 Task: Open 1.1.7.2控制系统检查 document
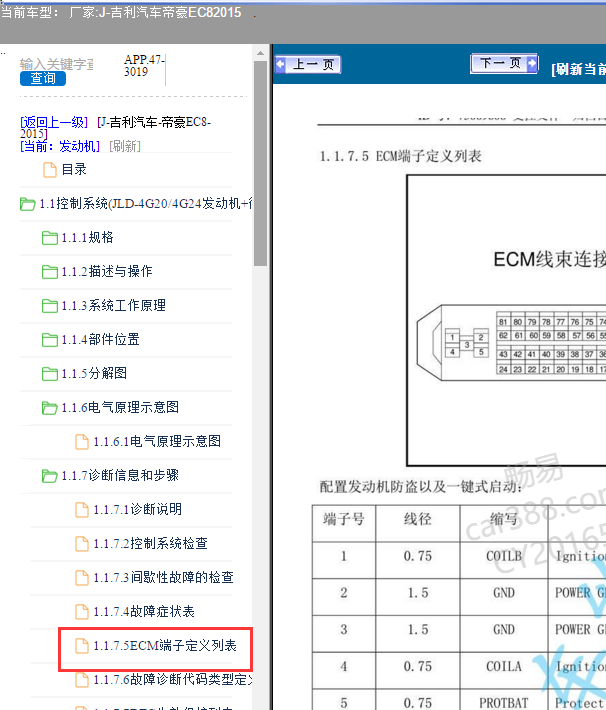point(150,543)
